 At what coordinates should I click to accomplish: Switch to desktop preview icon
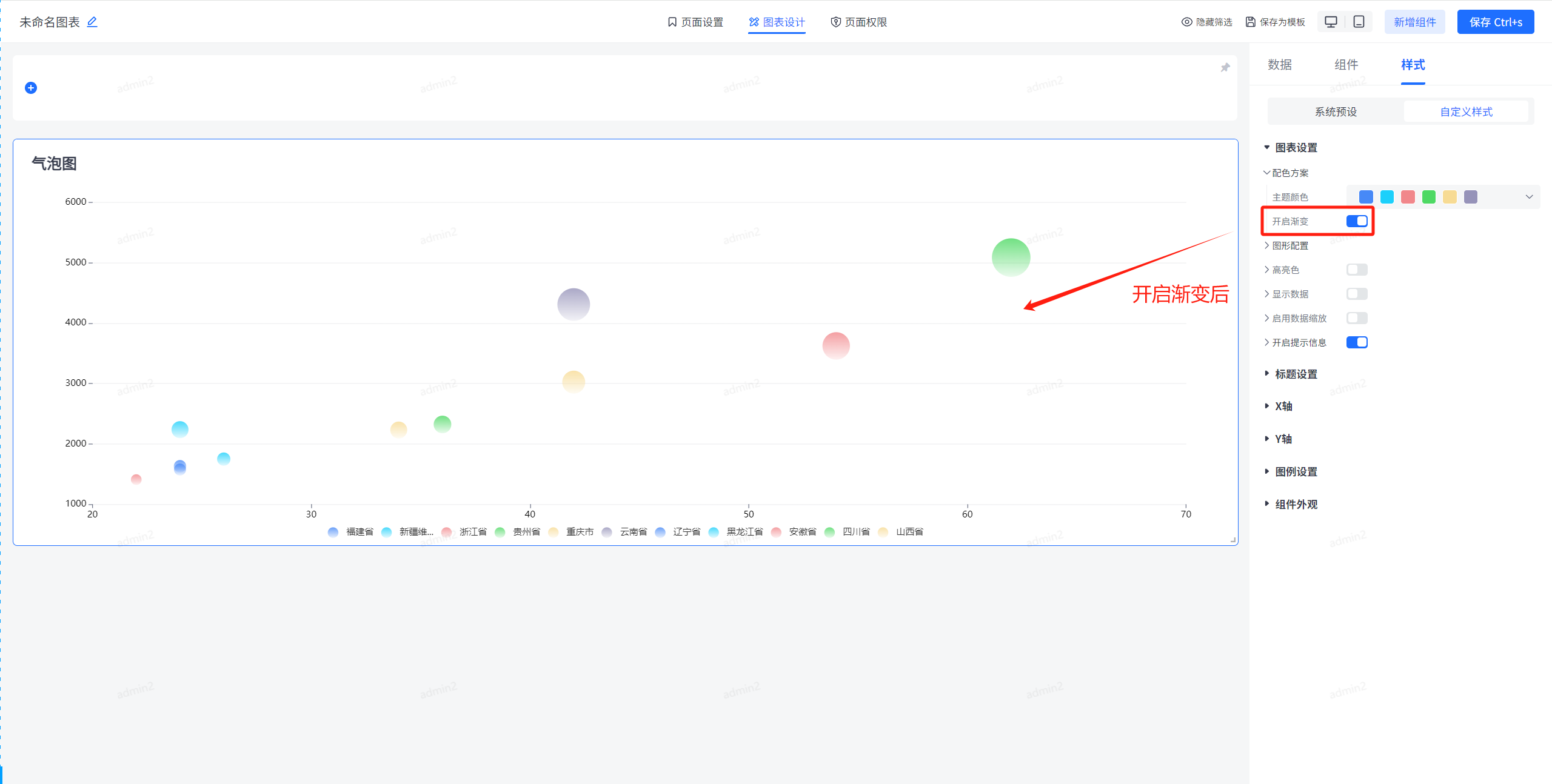1331,22
